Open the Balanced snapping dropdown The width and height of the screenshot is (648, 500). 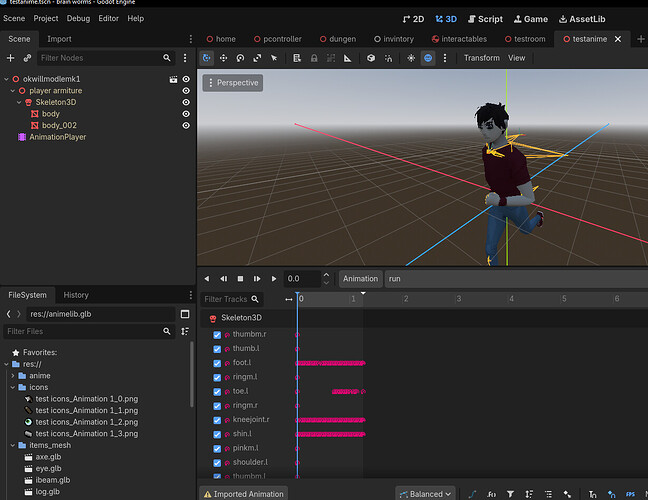[425, 494]
